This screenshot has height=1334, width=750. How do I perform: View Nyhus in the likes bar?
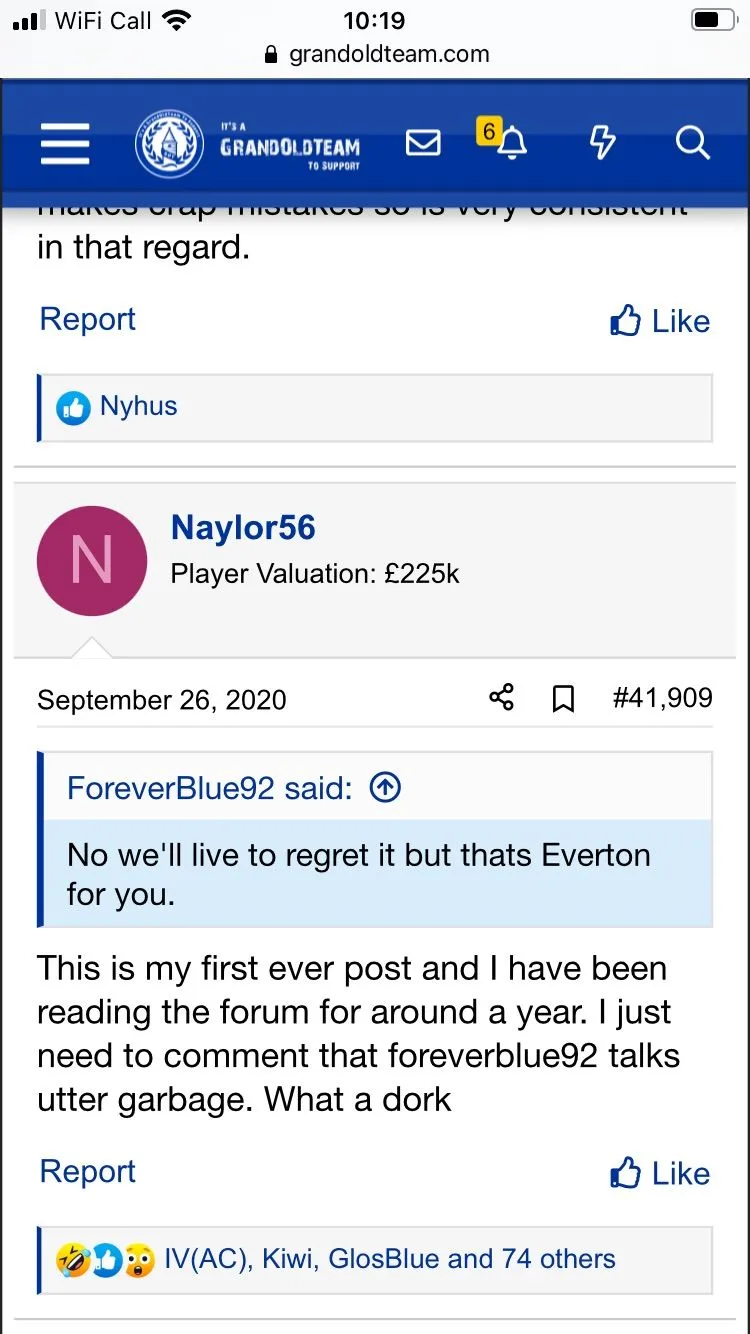click(138, 406)
